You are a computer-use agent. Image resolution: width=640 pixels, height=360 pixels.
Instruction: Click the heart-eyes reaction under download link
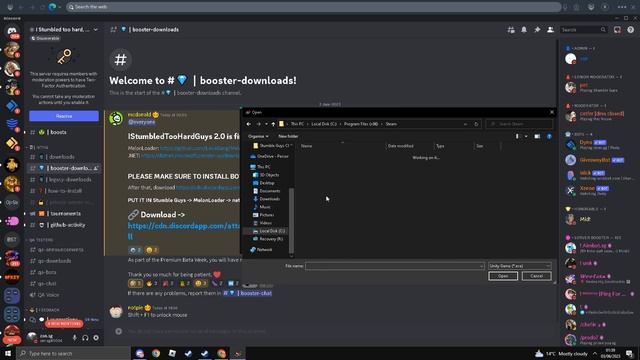click(x=151, y=250)
